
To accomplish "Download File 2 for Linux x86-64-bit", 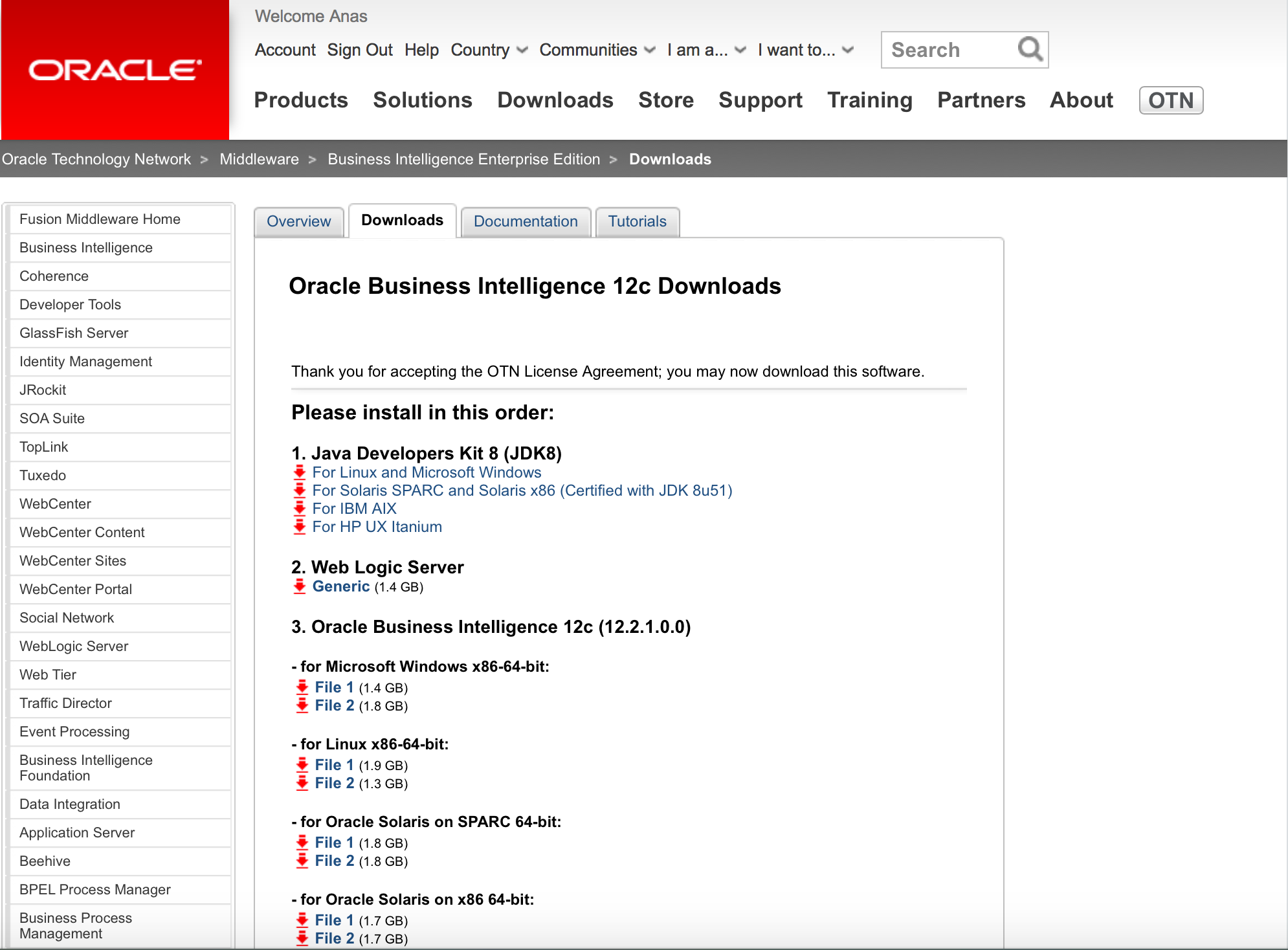I will 334,783.
